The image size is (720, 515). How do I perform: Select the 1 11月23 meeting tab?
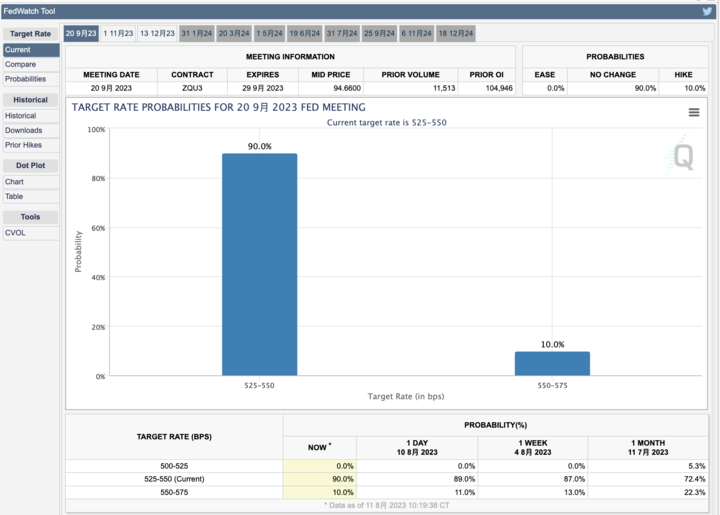coord(118,34)
